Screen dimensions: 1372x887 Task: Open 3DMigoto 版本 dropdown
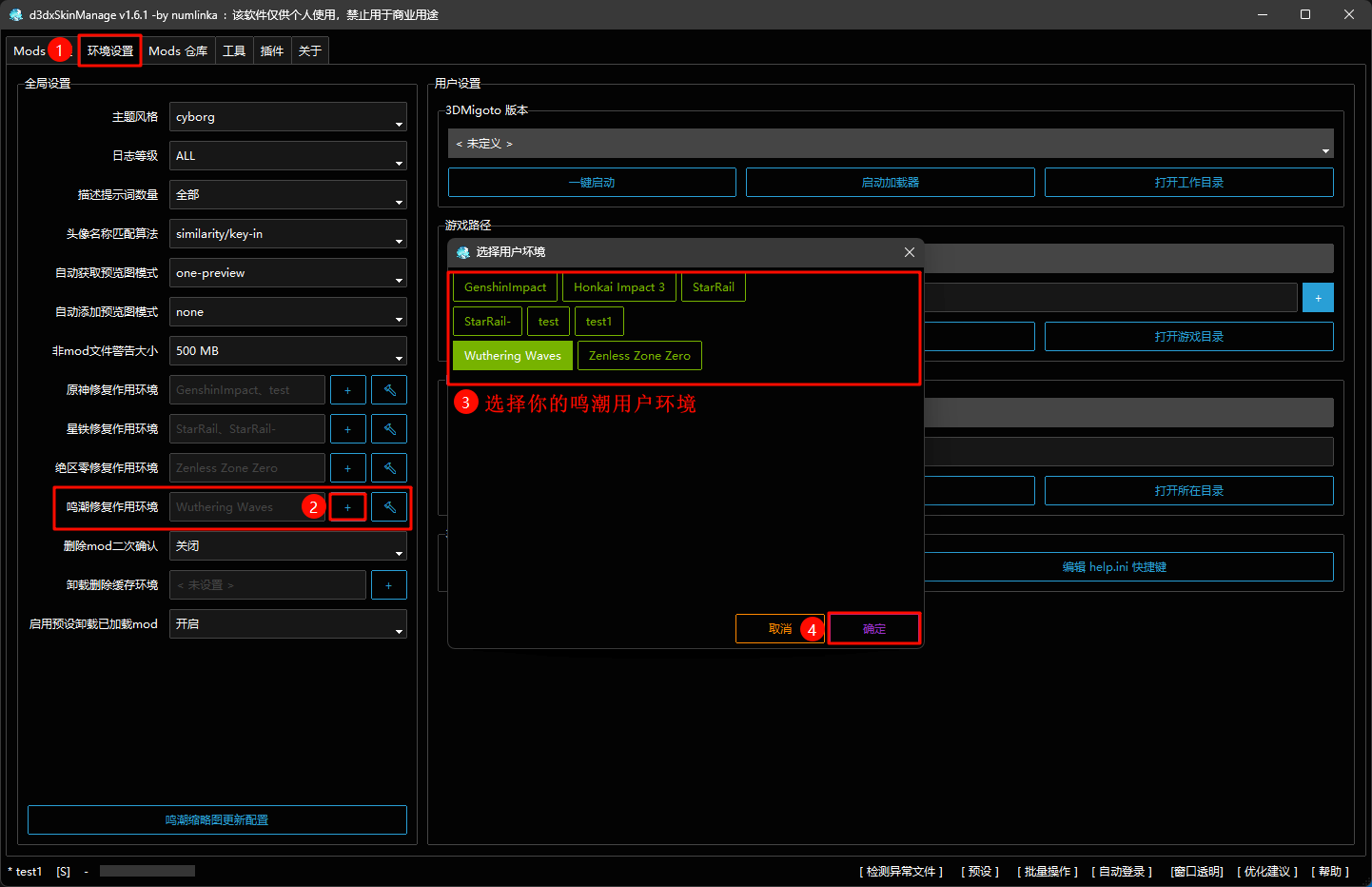pyautogui.click(x=891, y=144)
